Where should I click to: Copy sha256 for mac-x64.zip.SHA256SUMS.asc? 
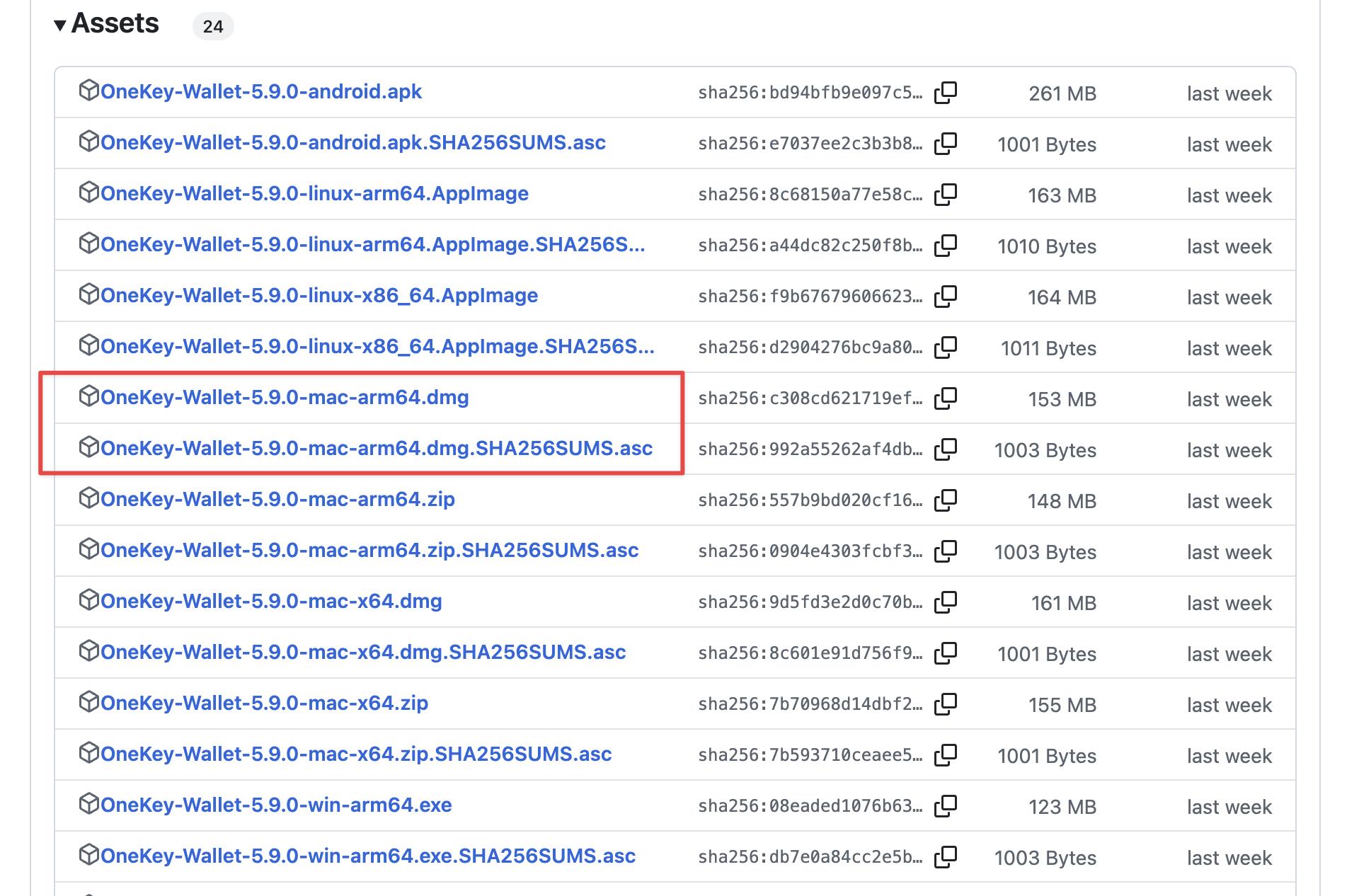coord(946,755)
